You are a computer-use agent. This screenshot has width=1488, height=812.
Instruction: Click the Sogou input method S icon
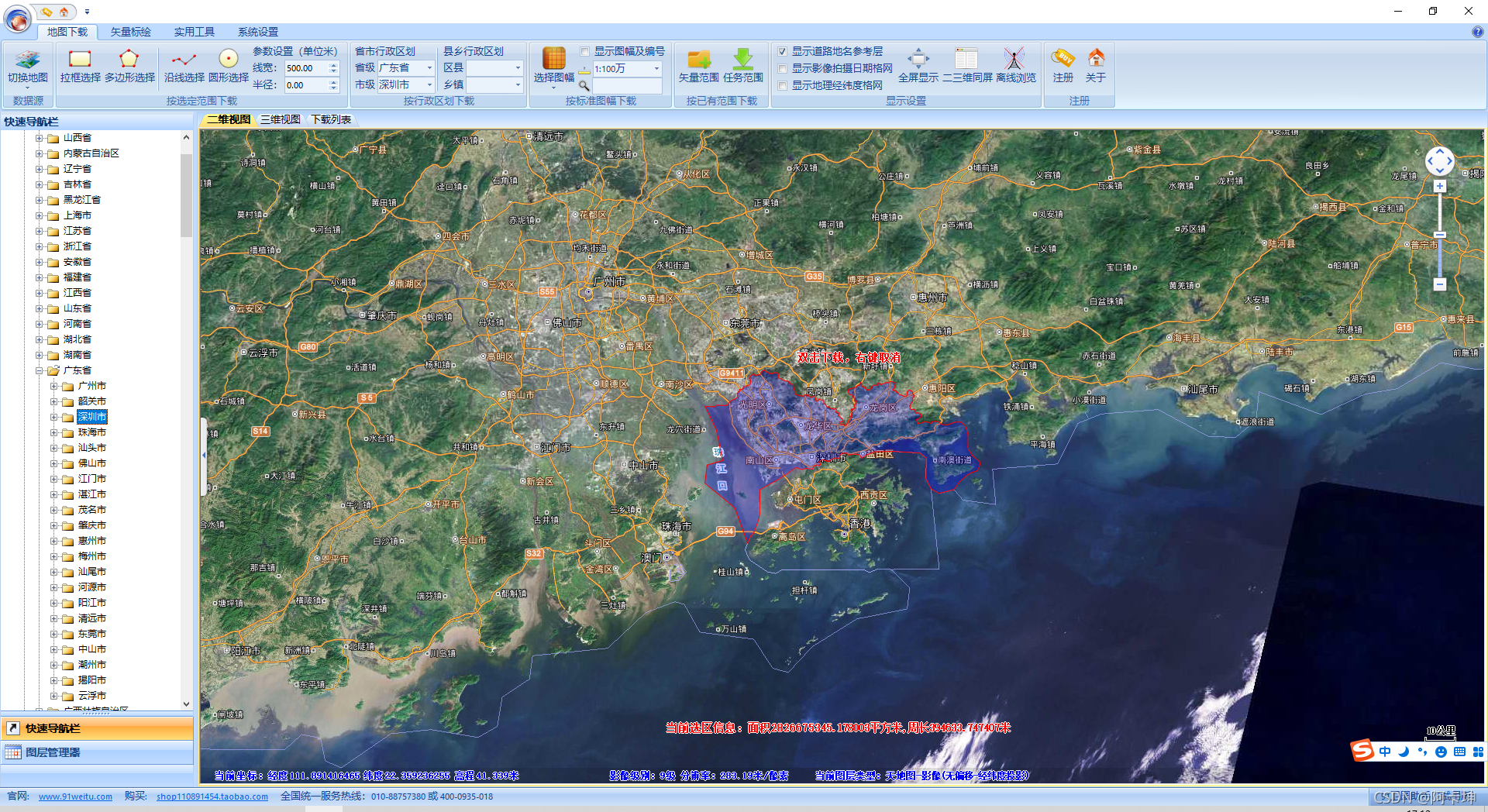click(1362, 750)
